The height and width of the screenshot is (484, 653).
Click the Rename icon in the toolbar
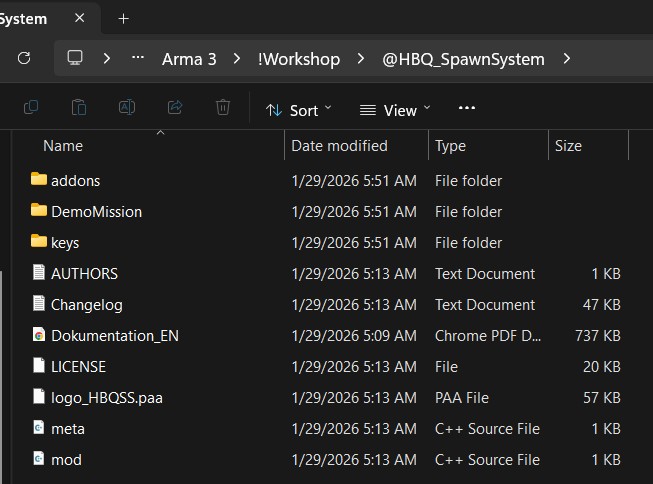point(127,107)
